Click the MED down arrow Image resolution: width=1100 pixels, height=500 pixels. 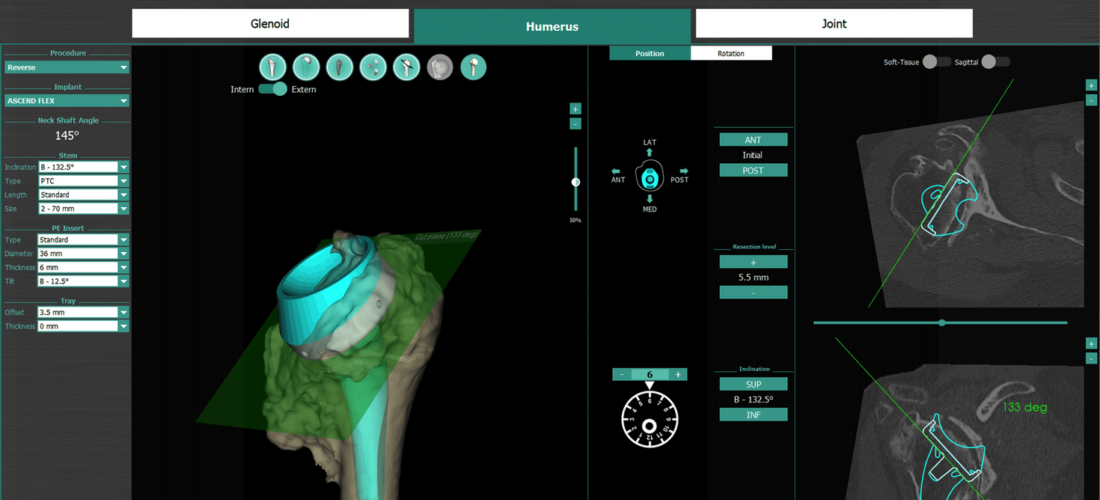(x=649, y=198)
